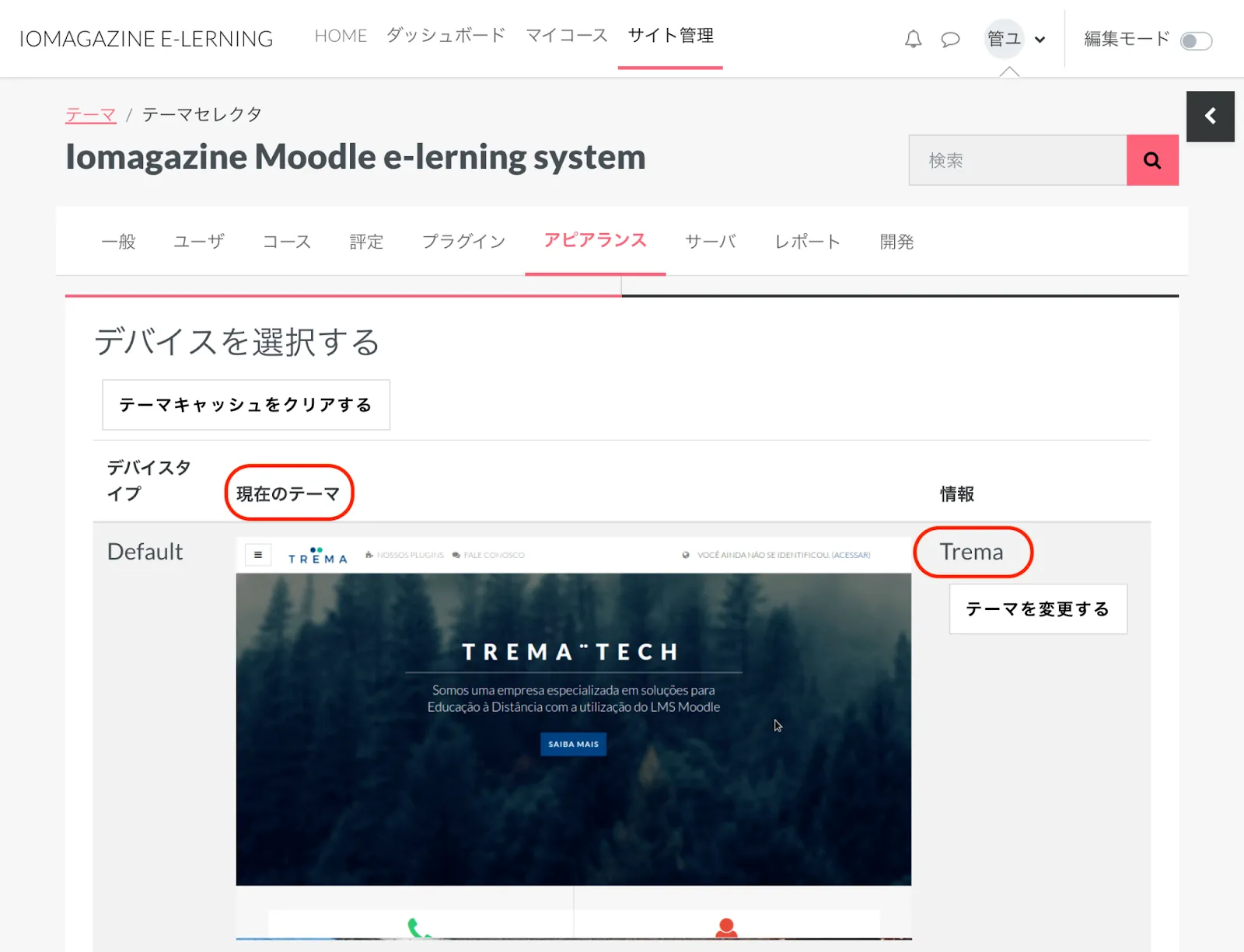The height and width of the screenshot is (952, 1244).
Task: Collapse the side drawer chevron button
Action: pyautogui.click(x=1210, y=117)
